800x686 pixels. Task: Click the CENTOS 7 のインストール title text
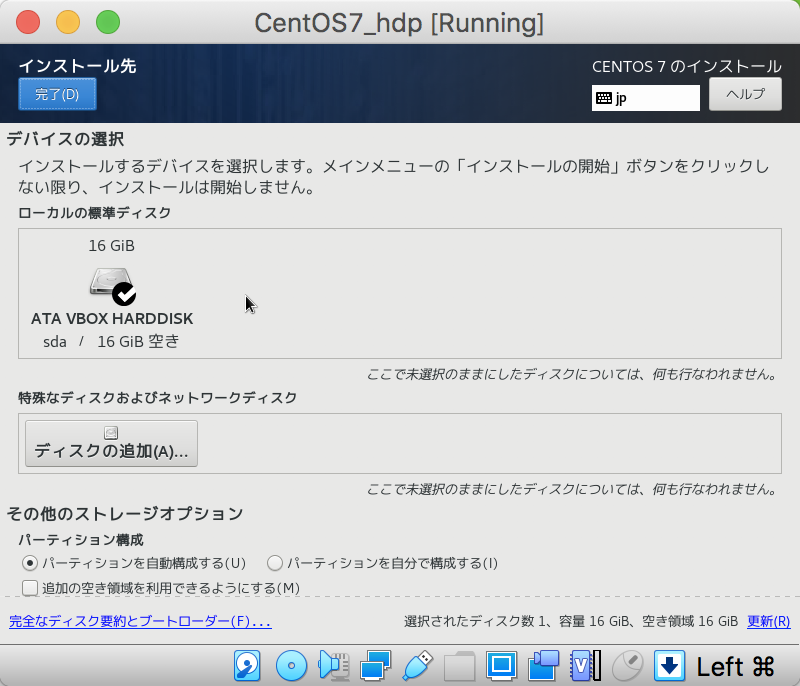click(687, 66)
